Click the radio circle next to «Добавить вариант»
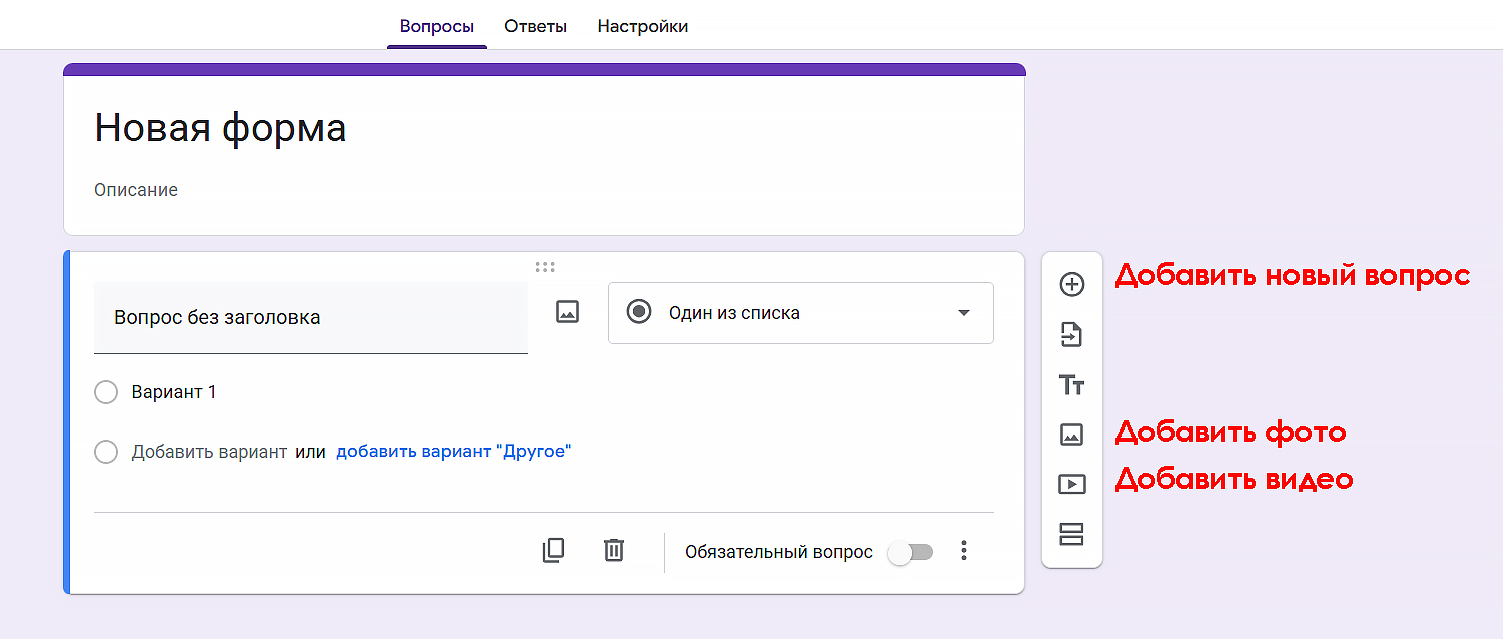The image size is (1503, 639). tap(106, 452)
